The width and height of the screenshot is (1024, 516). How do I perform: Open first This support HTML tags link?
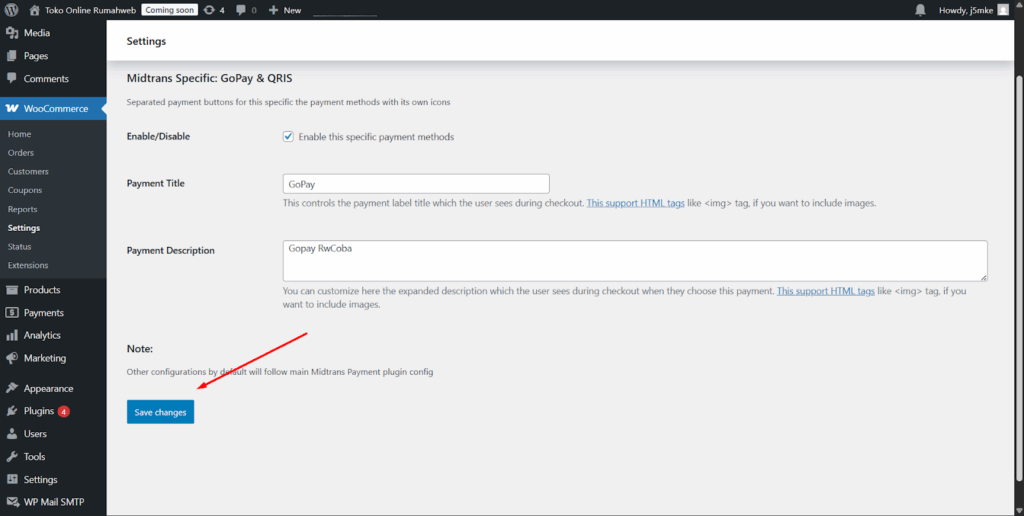coord(635,203)
